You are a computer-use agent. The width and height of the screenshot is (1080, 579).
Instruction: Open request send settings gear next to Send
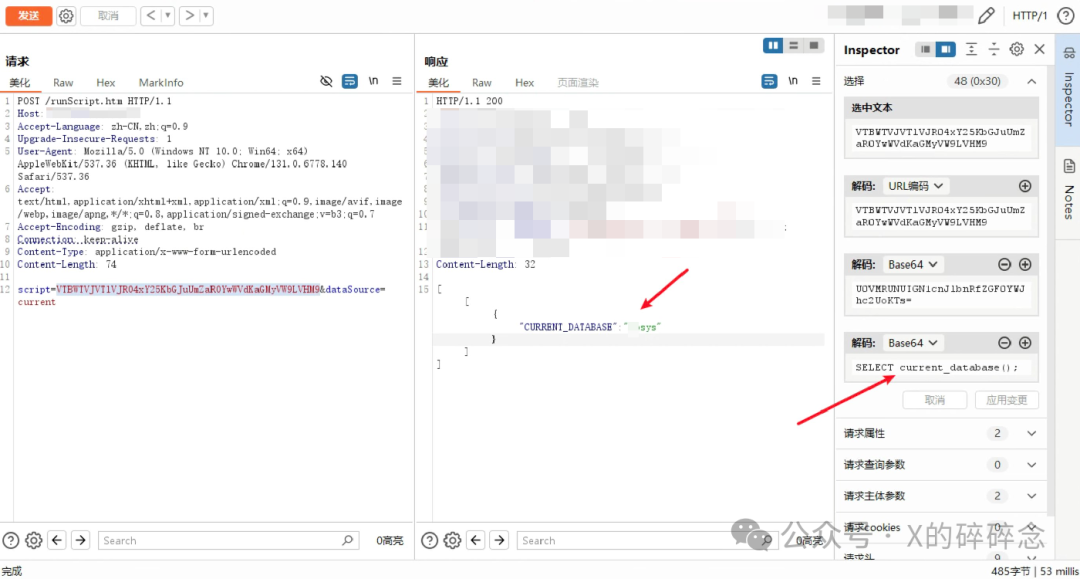tap(66, 15)
